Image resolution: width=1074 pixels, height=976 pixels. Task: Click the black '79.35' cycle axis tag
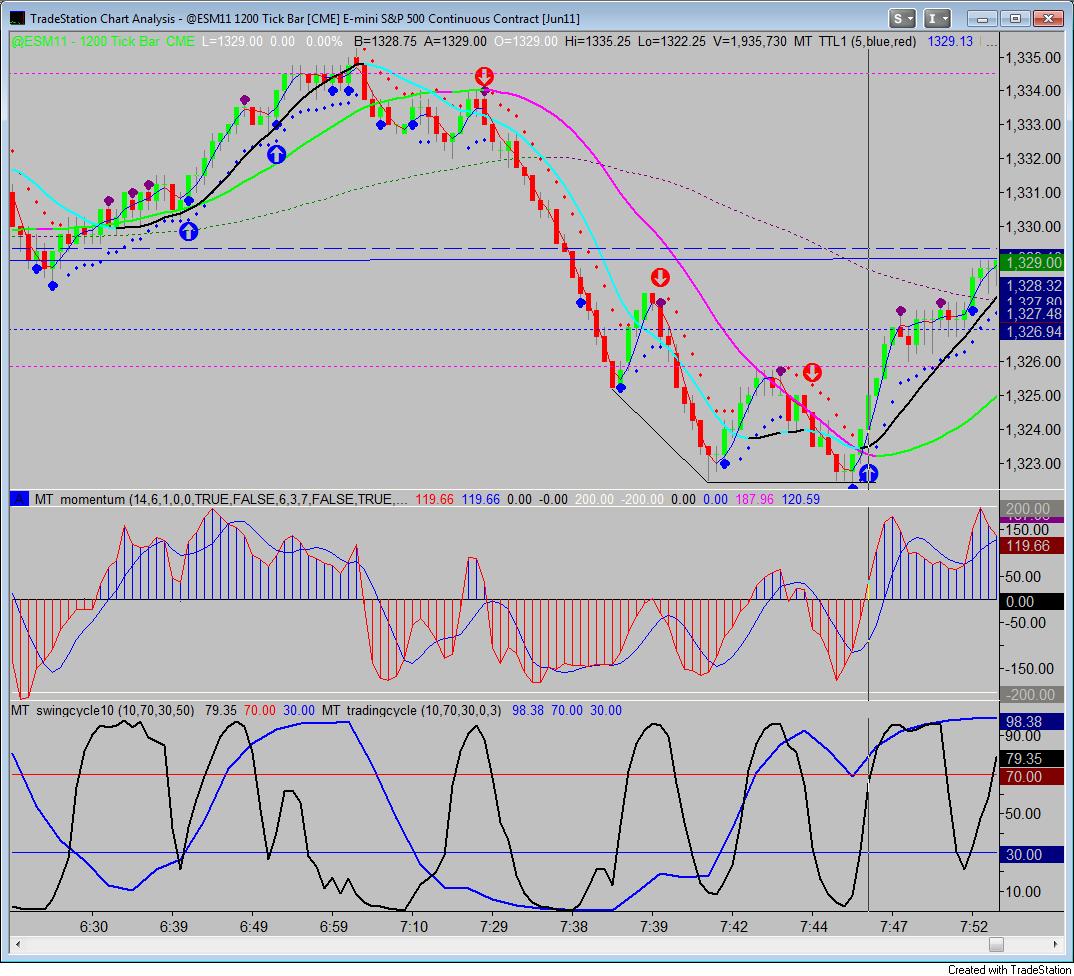point(1032,759)
